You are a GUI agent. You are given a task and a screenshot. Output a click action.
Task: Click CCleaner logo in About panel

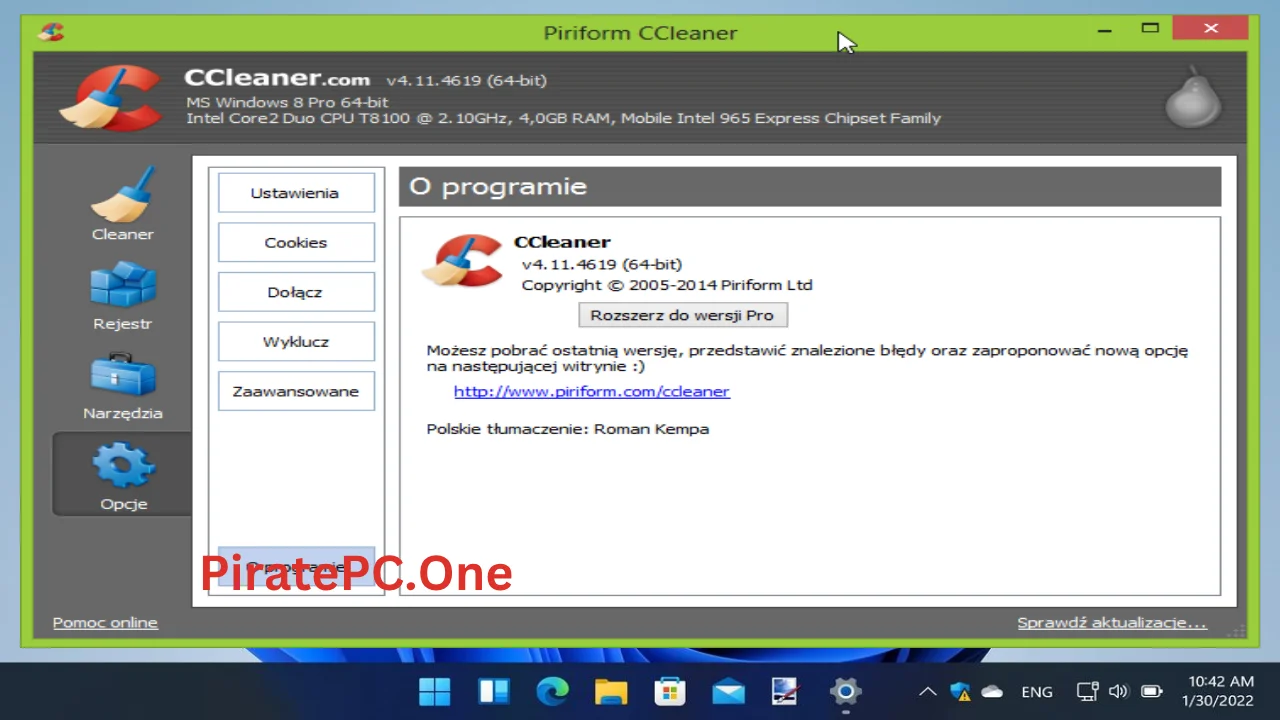coord(462,260)
